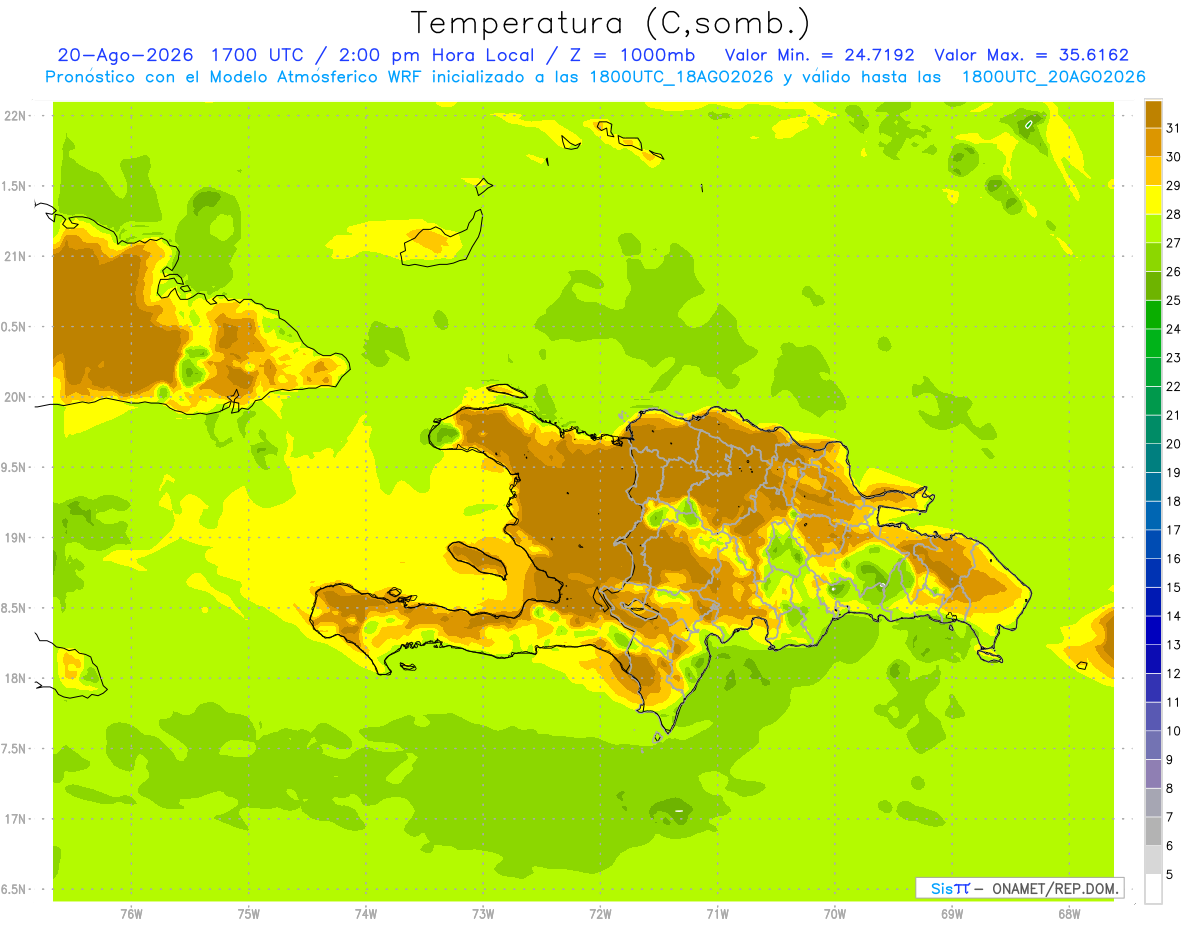This screenshot has height=927, width=1200.
Task: Select "Valor Max. = 35.6162" text
Action: tap(1031, 55)
